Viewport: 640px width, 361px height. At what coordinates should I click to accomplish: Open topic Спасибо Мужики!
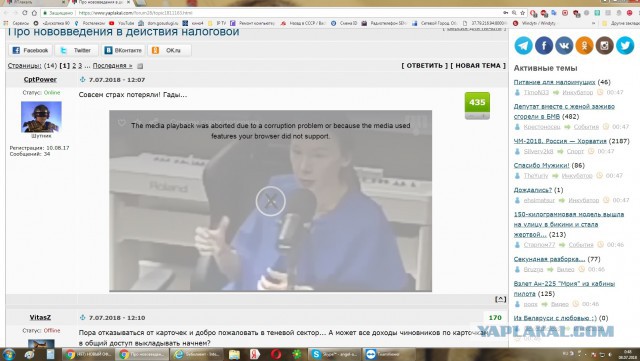[x=541, y=165]
